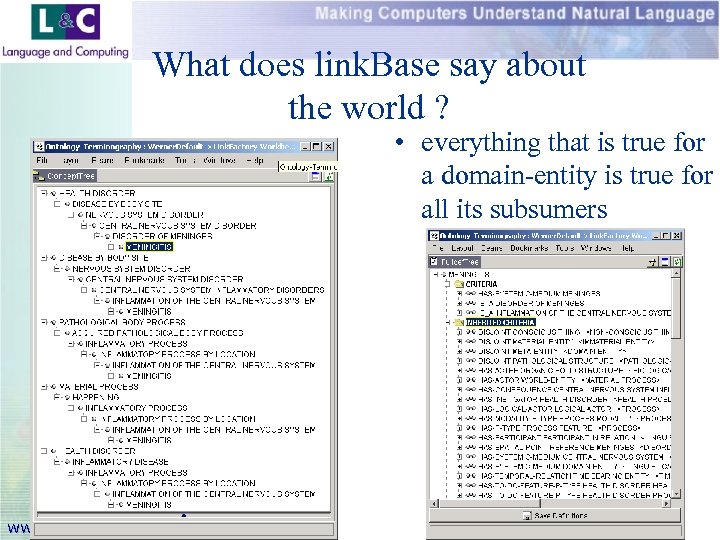Open Bookmarks menu in ConceptTree window

[144, 160]
